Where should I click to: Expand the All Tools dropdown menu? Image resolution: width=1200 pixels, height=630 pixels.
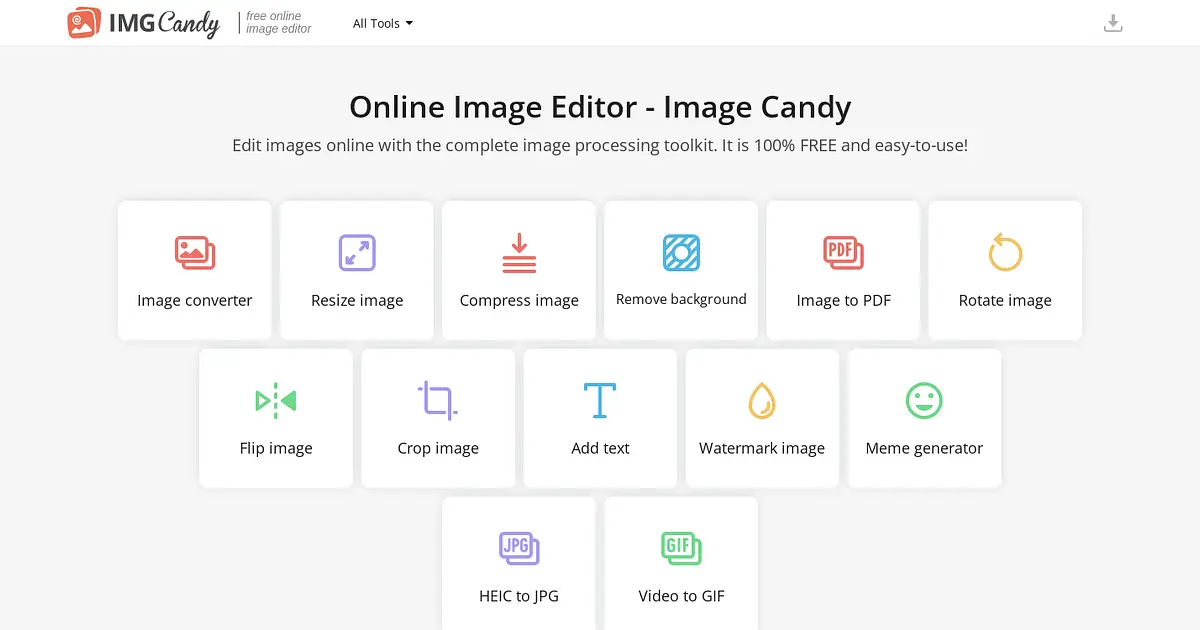tap(383, 23)
